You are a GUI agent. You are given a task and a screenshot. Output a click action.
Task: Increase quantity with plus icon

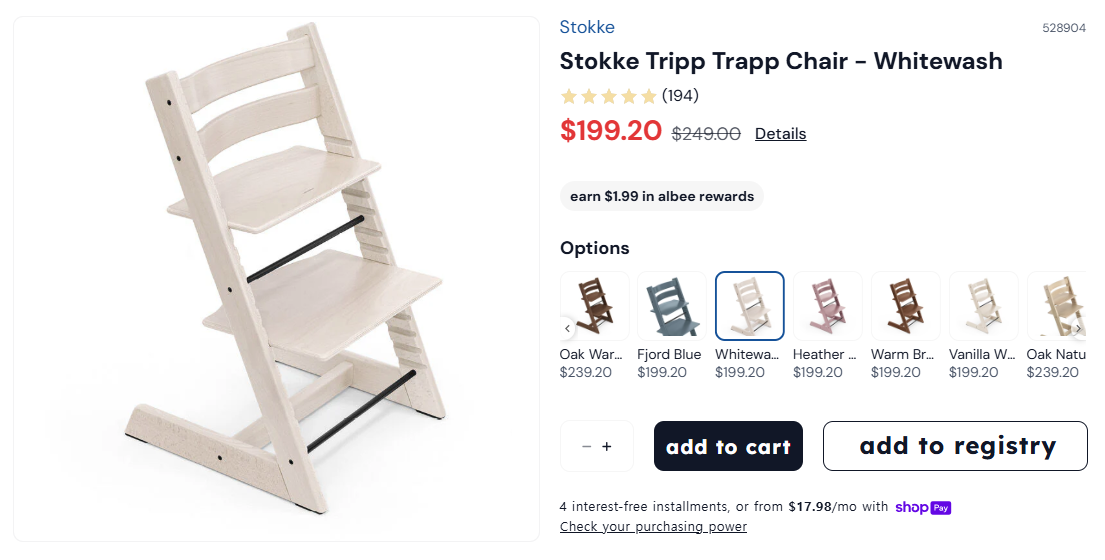(607, 447)
